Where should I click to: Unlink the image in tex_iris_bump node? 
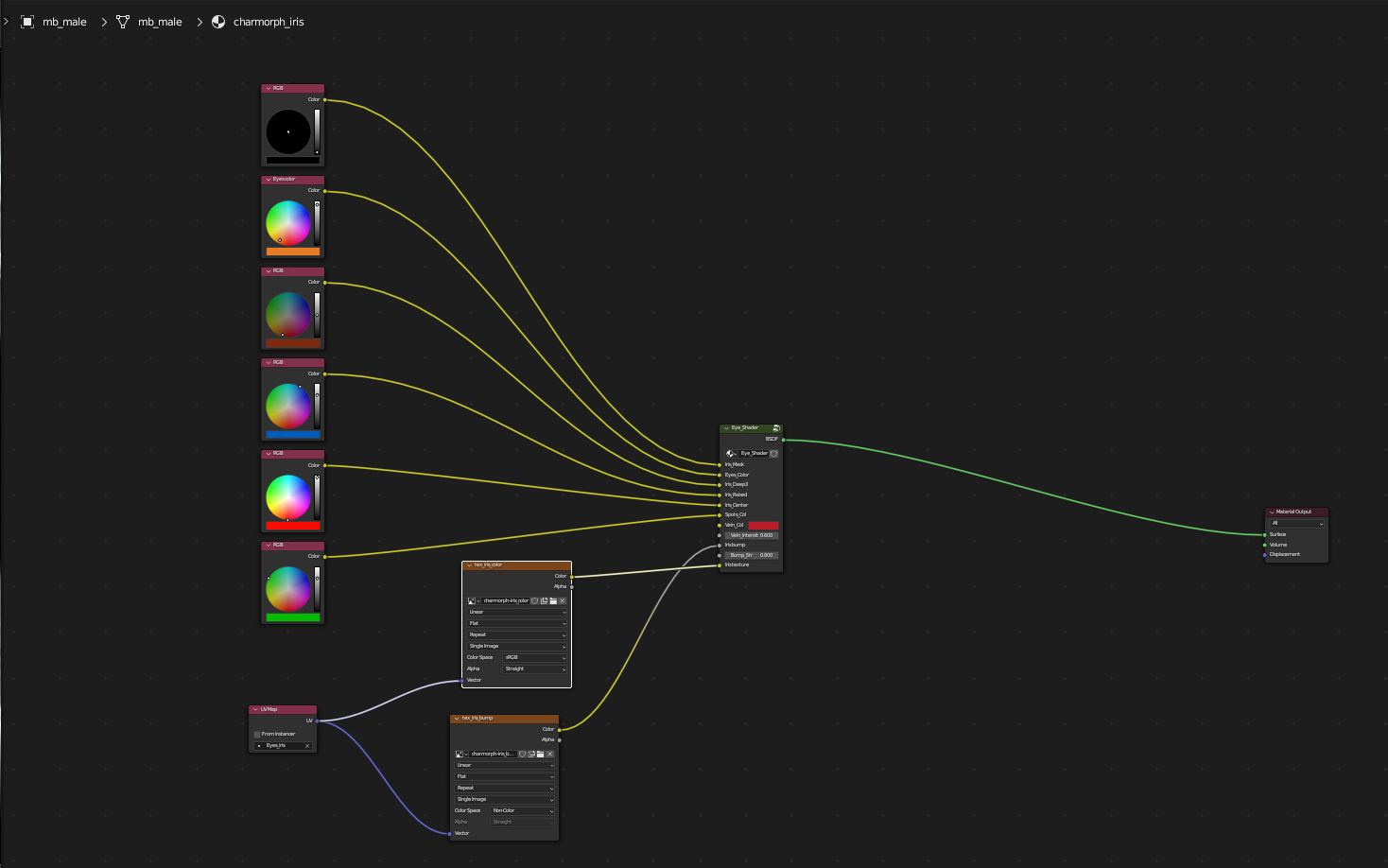tap(549, 755)
